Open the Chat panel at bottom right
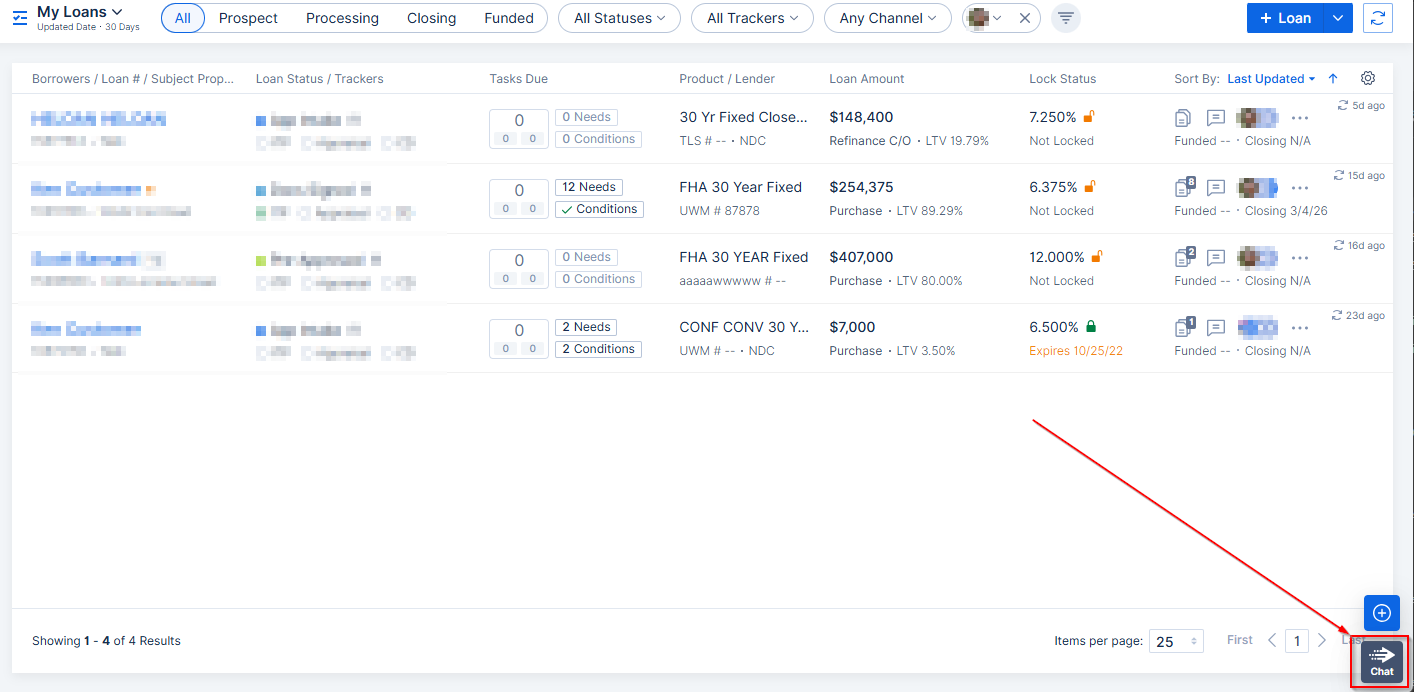The image size is (1414, 692). tap(1381, 661)
